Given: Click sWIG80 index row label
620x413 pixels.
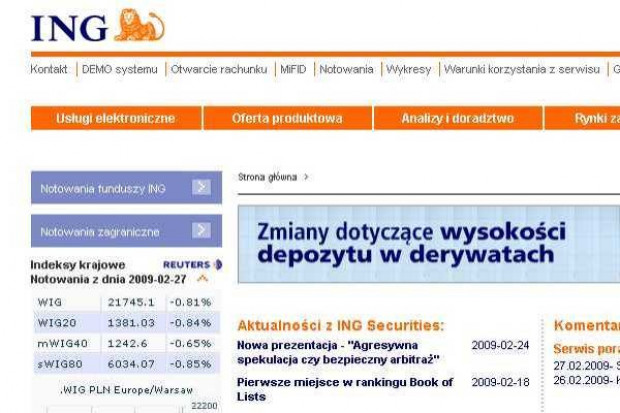Looking at the screenshot, I should (60, 364).
